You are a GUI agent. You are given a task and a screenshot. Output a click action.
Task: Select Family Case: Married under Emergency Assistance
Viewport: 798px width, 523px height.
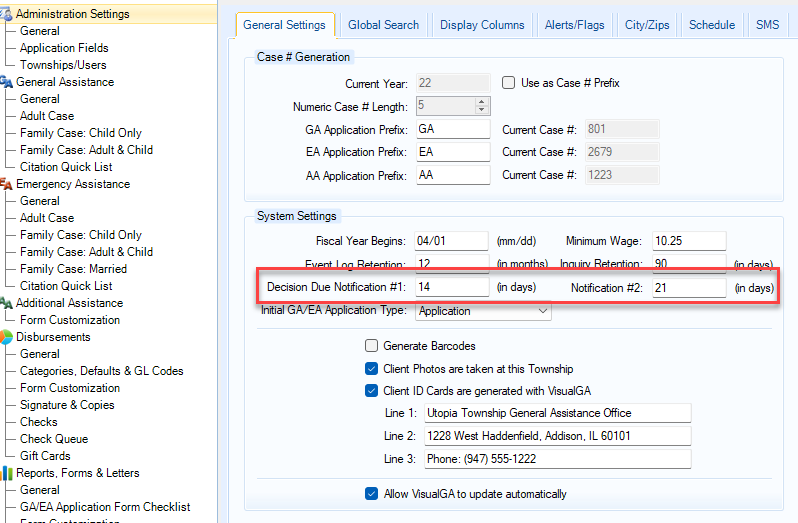(73, 269)
